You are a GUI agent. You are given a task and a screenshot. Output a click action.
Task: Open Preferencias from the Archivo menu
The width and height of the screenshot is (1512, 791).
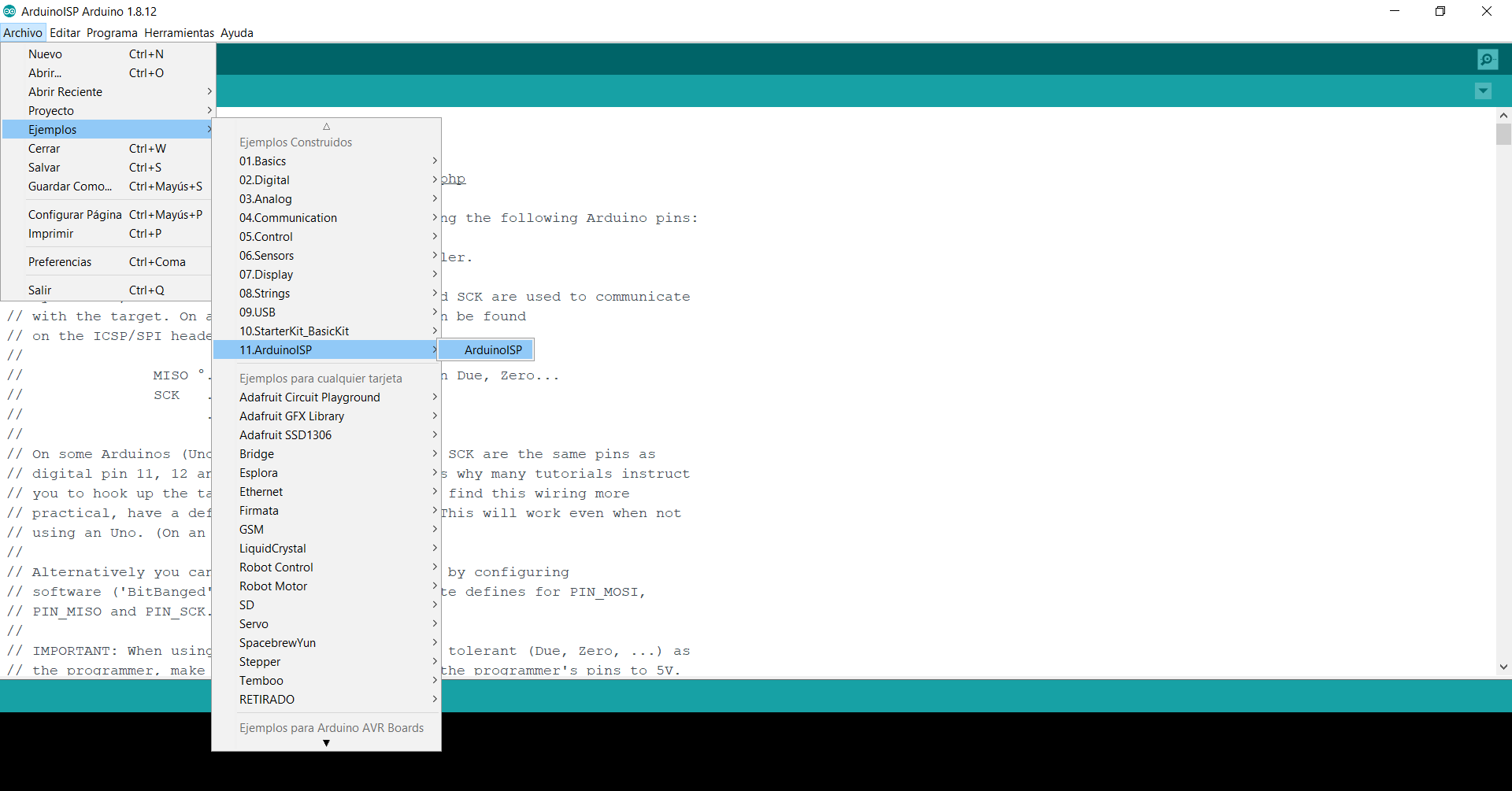108,262
